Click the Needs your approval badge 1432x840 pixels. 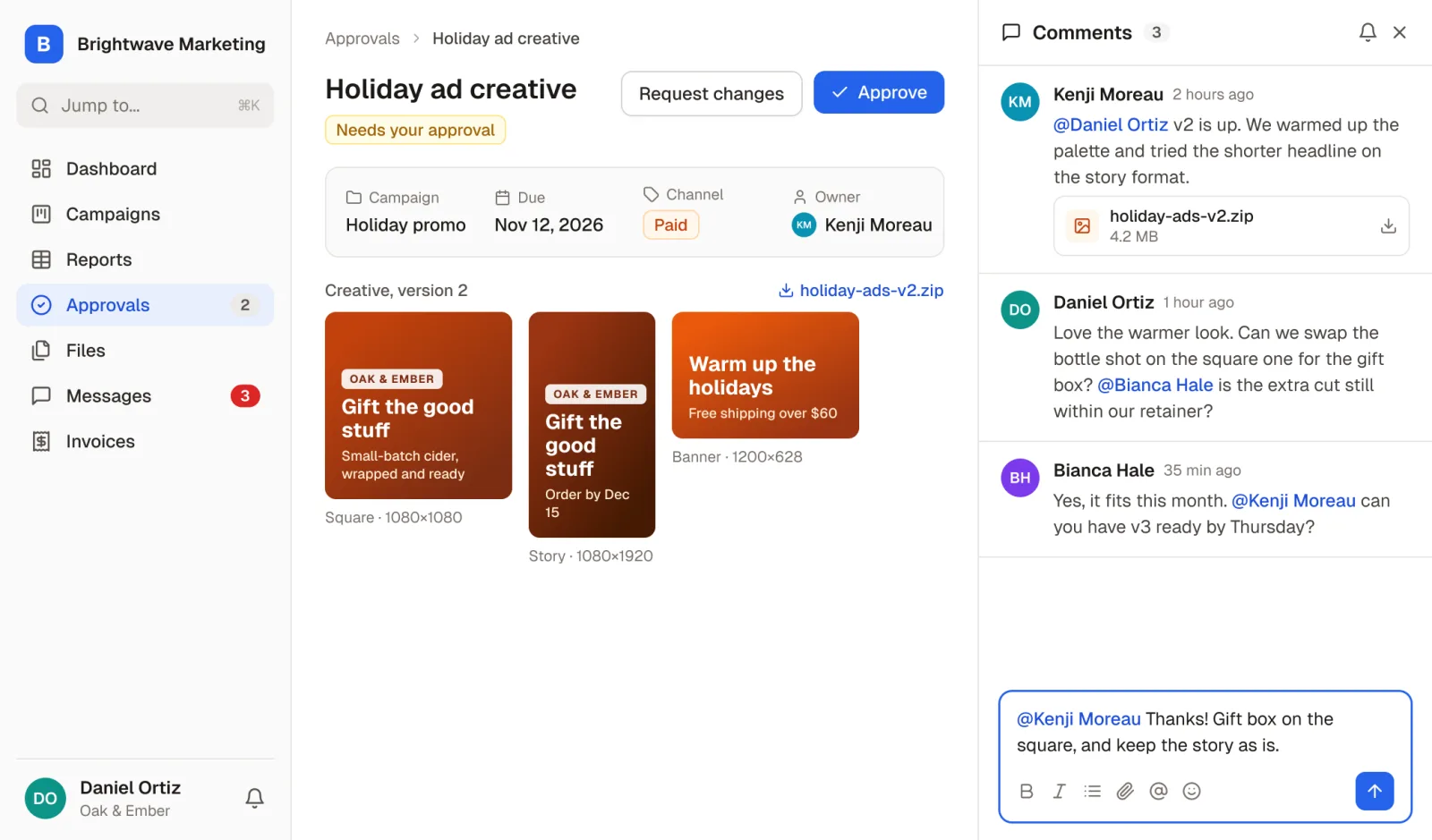415,130
